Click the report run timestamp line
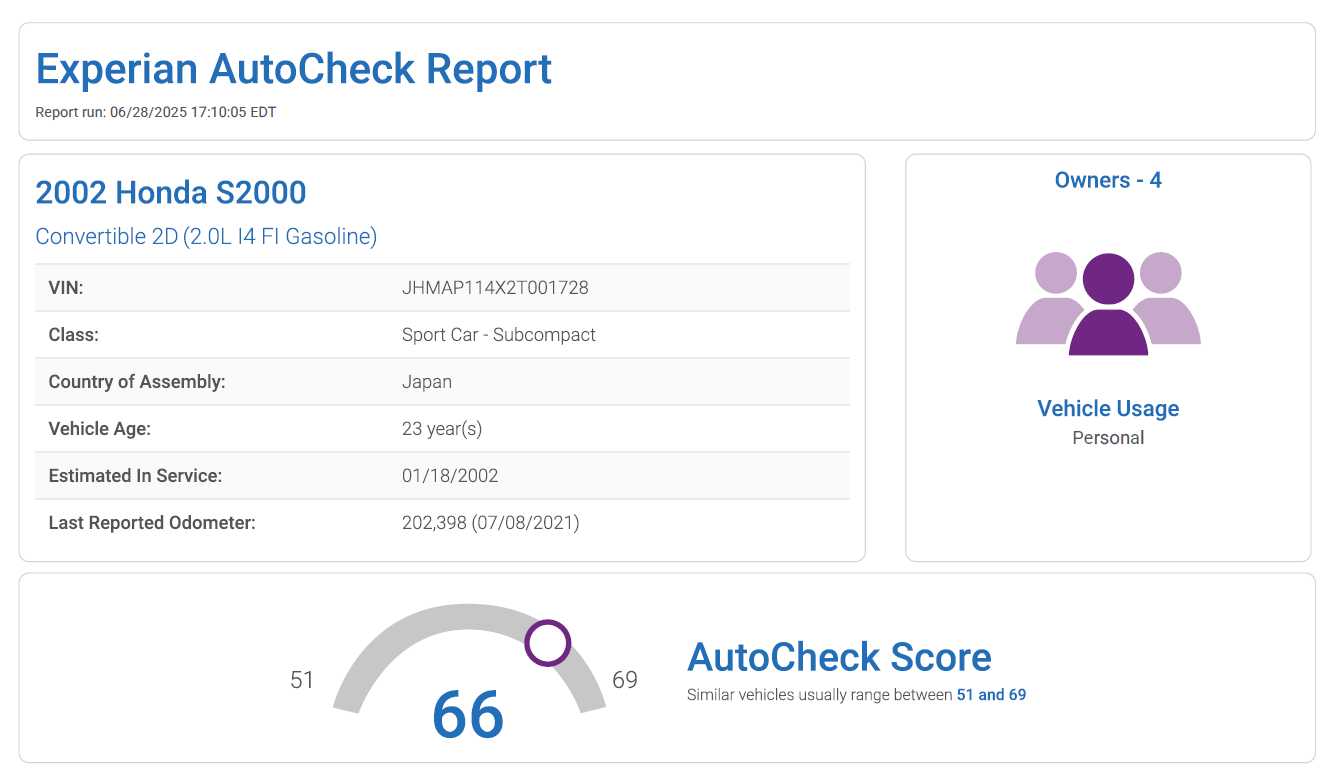1331x772 pixels. pyautogui.click(x=156, y=112)
